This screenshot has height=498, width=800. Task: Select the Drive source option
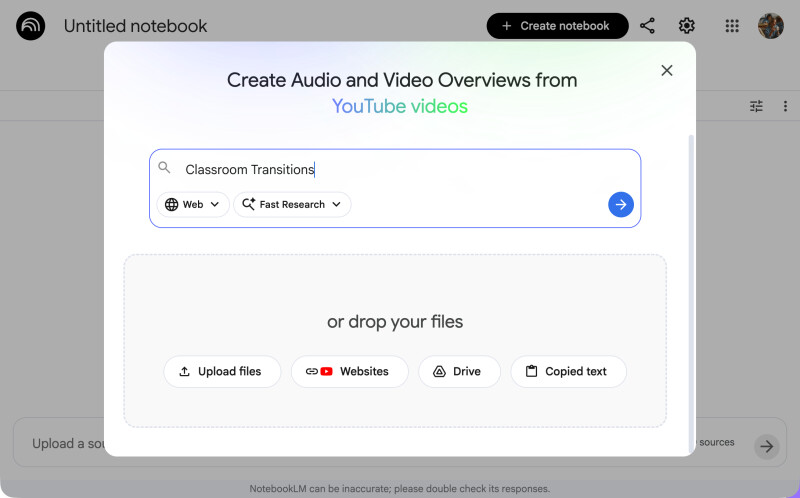[459, 371]
